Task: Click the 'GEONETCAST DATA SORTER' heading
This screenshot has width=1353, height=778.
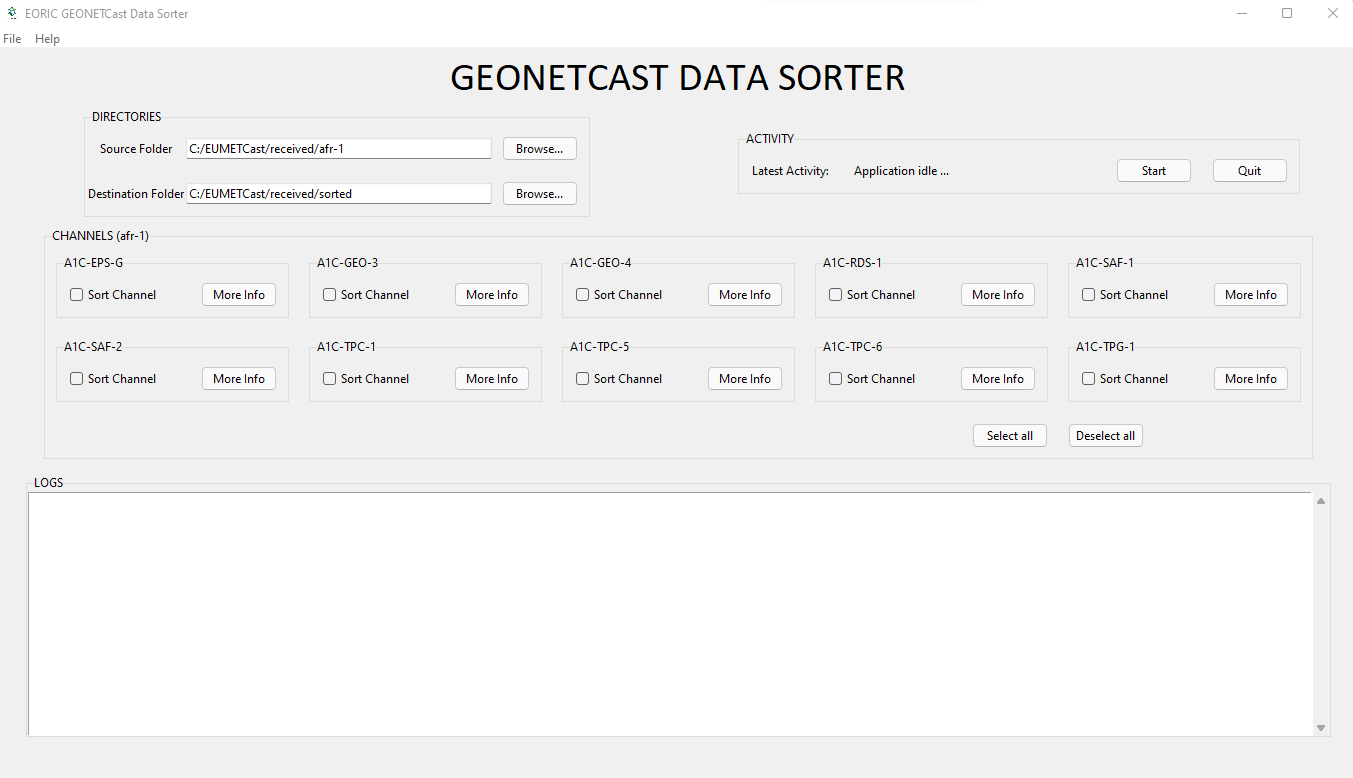Action: (677, 78)
